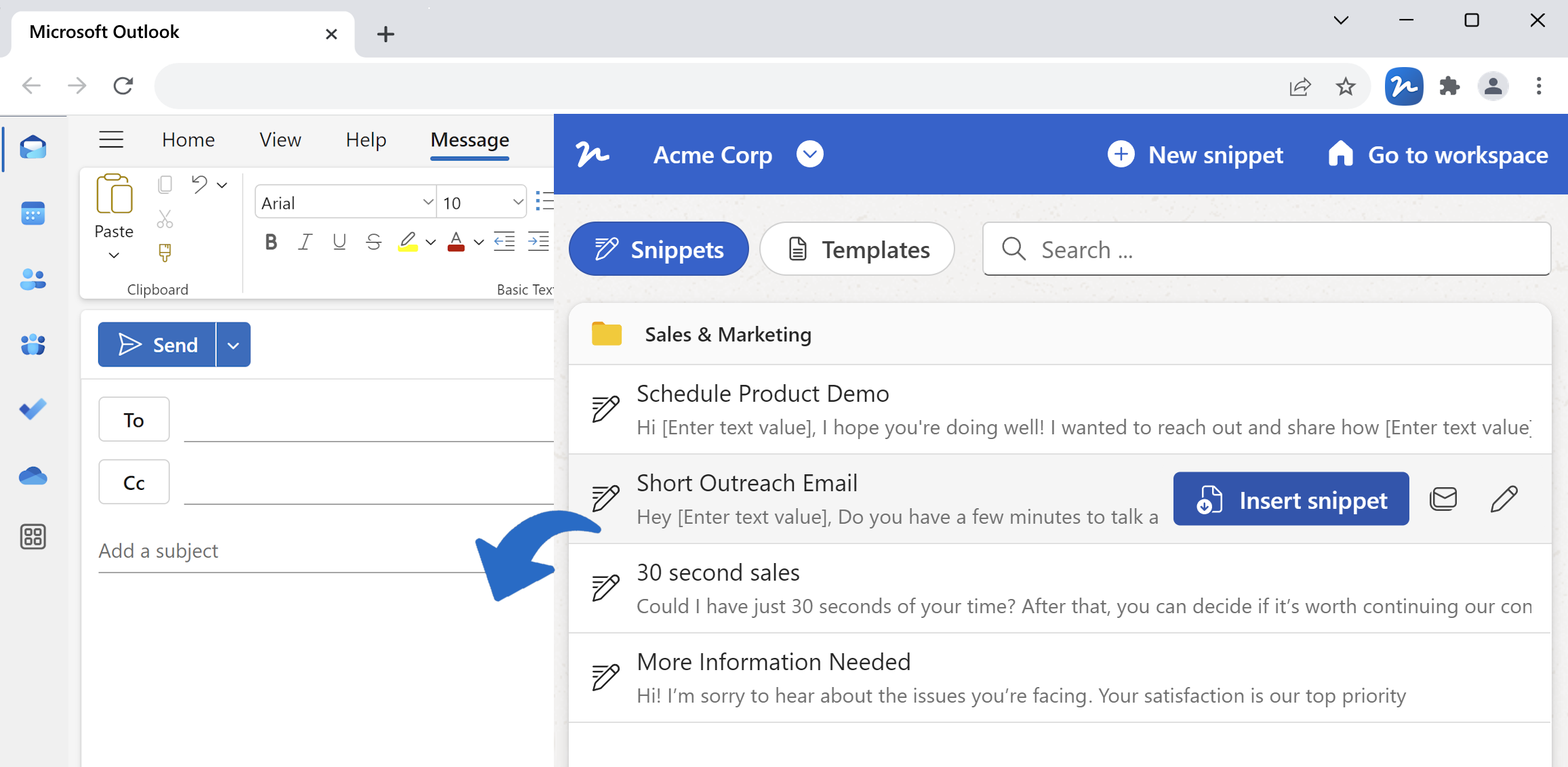This screenshot has width=1568, height=767.
Task: Click the Bookmark star icon
Action: coord(1346,86)
